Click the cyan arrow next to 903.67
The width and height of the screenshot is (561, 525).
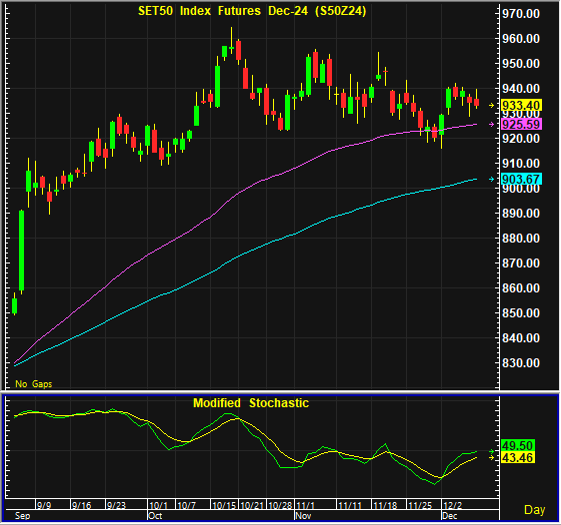(x=492, y=179)
